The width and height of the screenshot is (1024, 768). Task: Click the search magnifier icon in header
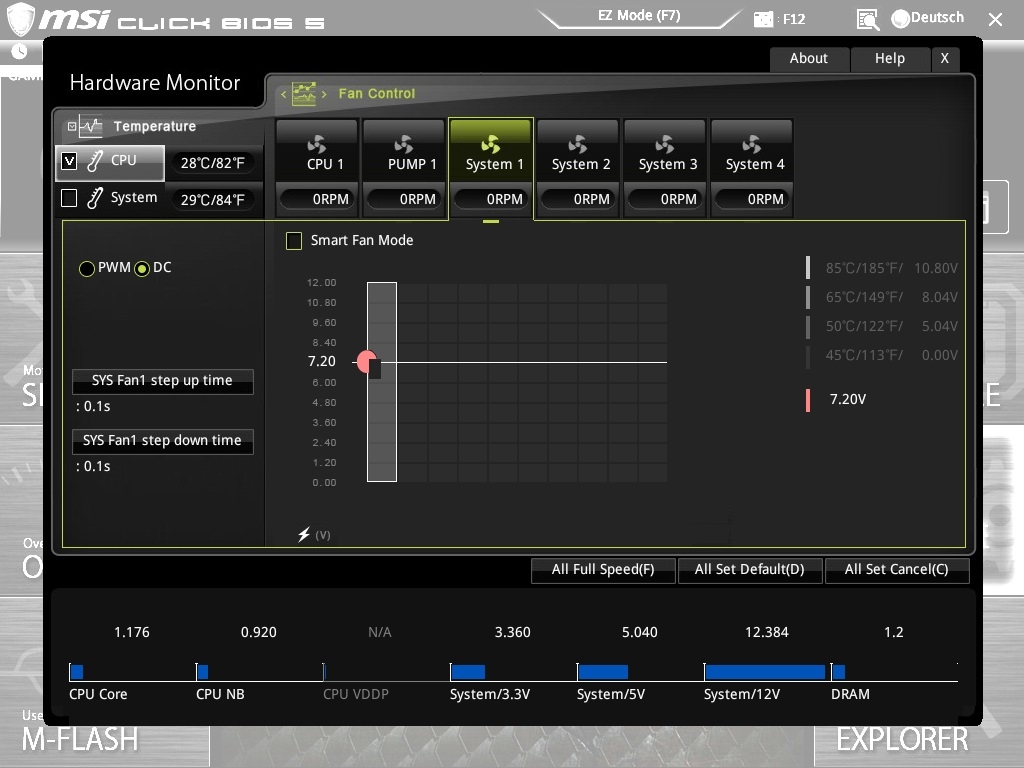point(868,19)
